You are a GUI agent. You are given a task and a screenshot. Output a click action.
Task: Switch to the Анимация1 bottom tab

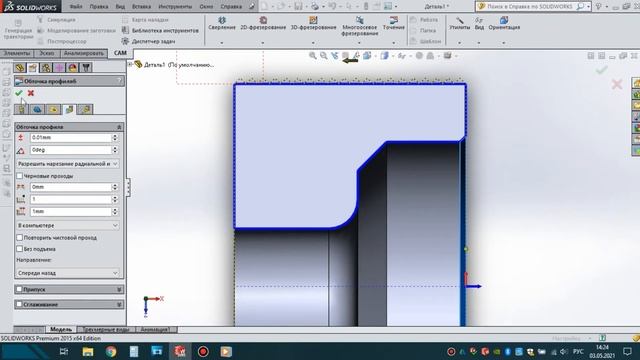pos(156,329)
